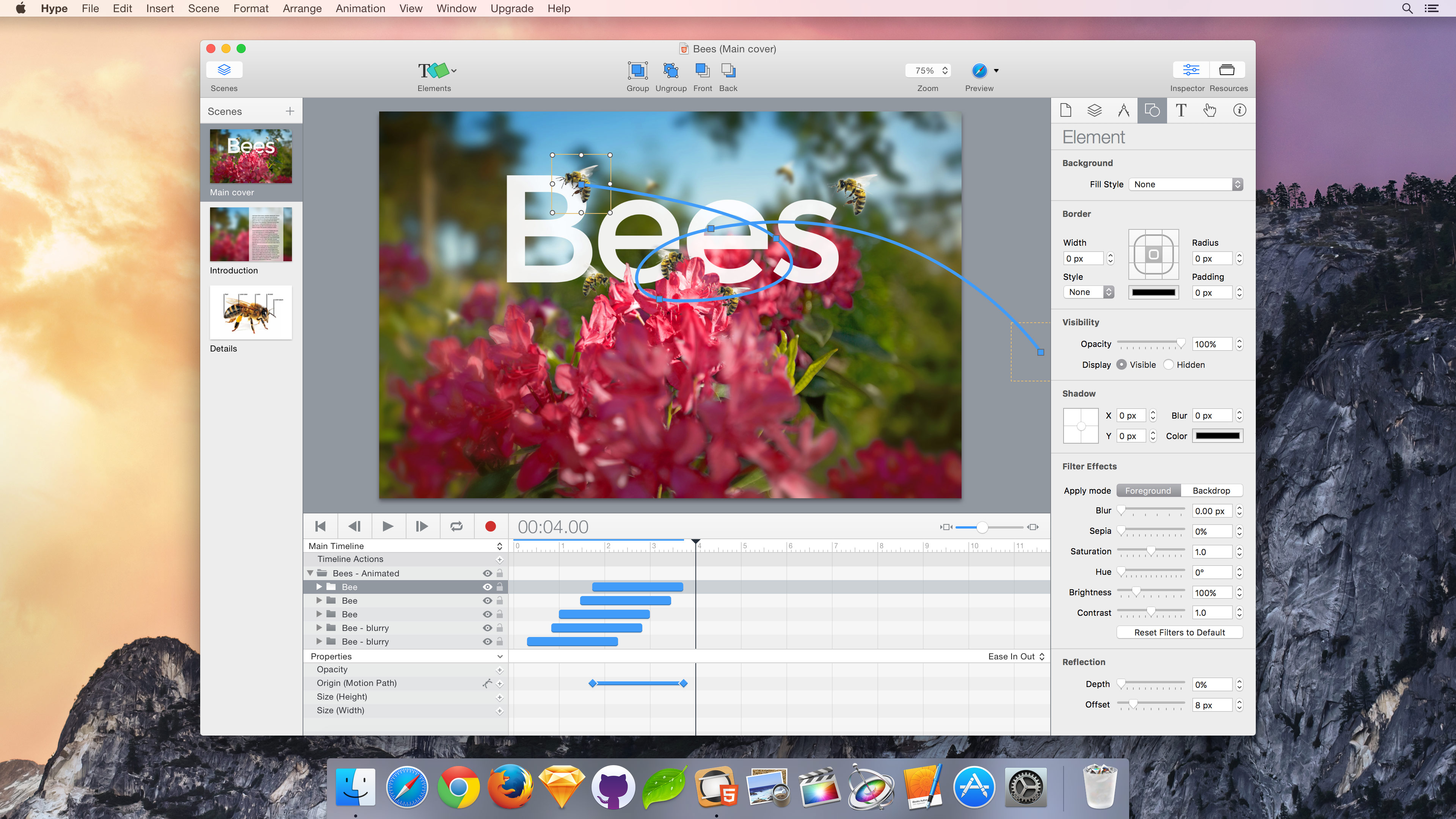Open the Resources panel

(x=1227, y=70)
